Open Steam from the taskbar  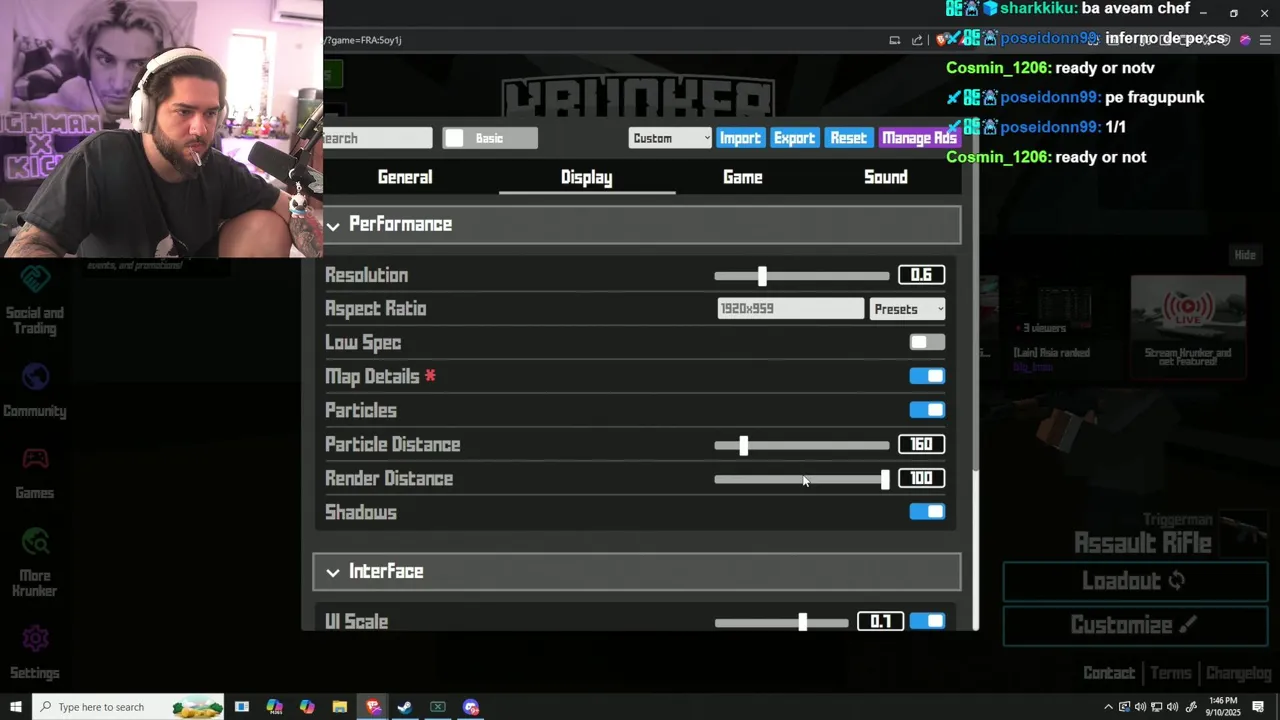[405, 707]
